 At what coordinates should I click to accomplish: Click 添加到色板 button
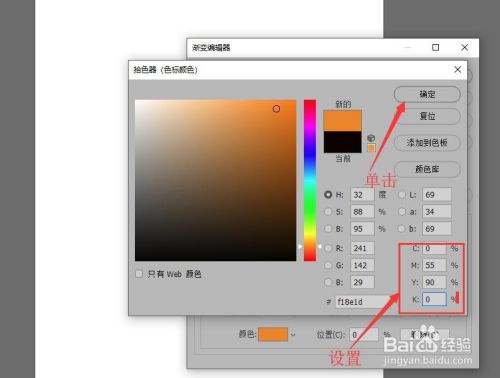[427, 143]
